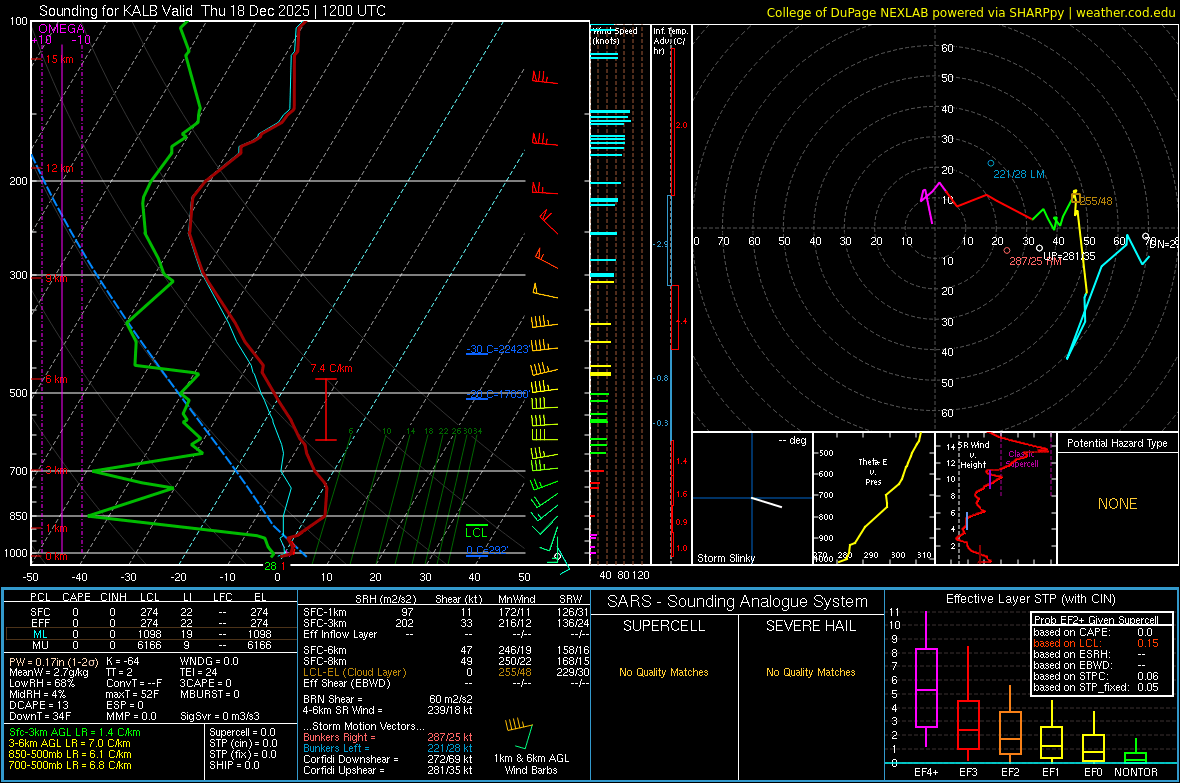
Task: Click the -30 C=22423' level label
Action: click(497, 349)
